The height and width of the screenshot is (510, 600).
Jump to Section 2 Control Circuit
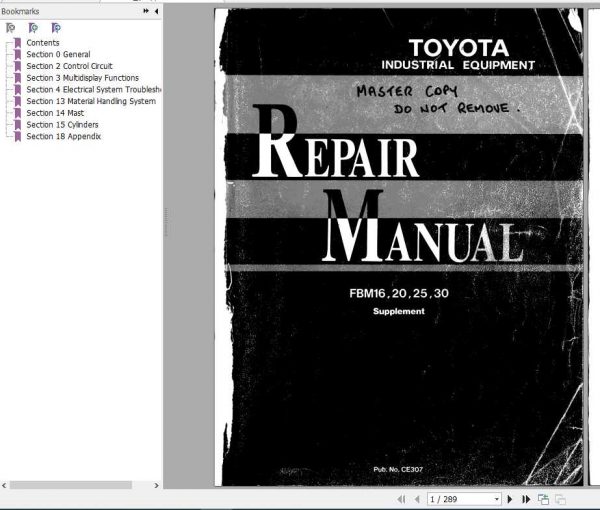[69, 66]
